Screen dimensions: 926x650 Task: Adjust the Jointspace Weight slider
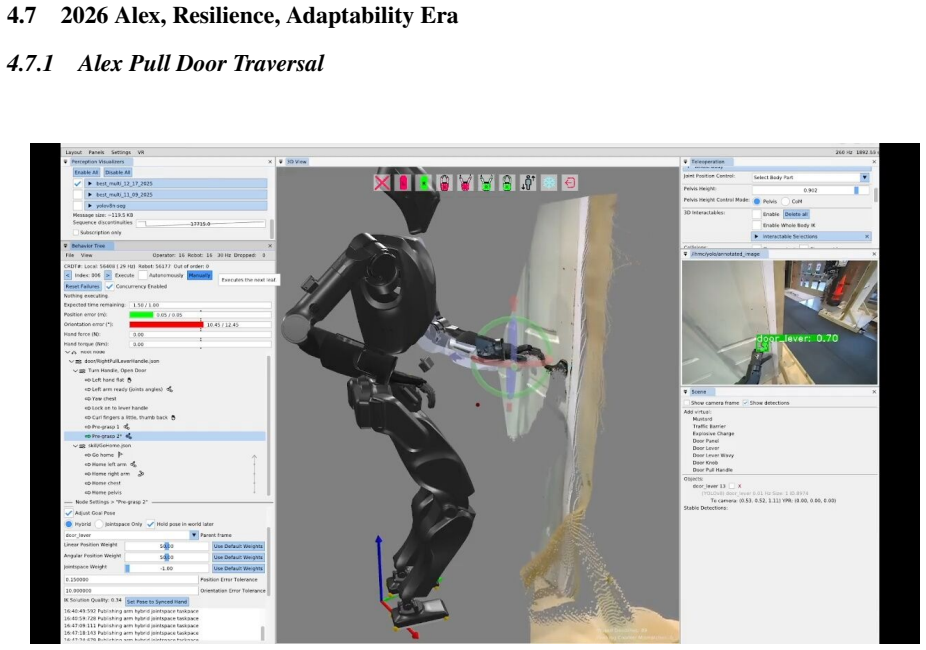pyautogui.click(x=167, y=568)
